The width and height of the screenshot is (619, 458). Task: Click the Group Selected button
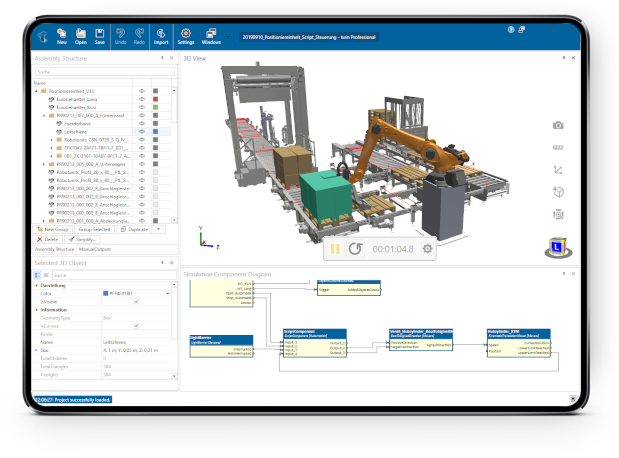click(x=94, y=229)
